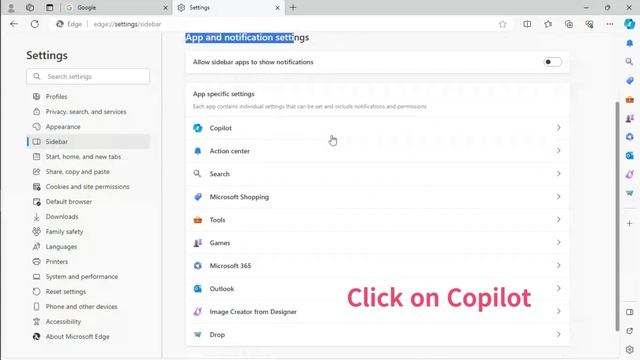
Task: Expand the Search app settings chevron
Action: pos(558,173)
